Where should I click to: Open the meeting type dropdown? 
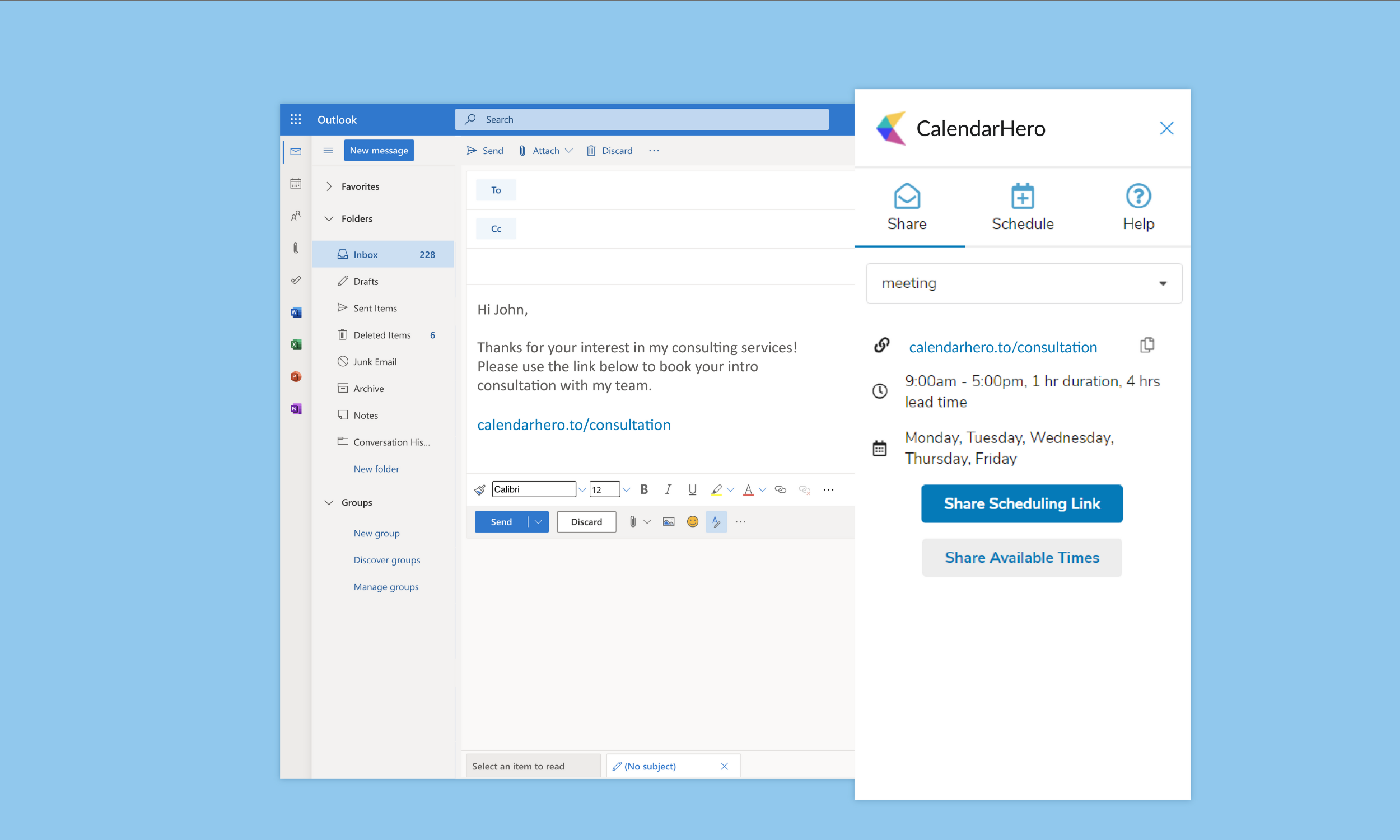point(1023,283)
